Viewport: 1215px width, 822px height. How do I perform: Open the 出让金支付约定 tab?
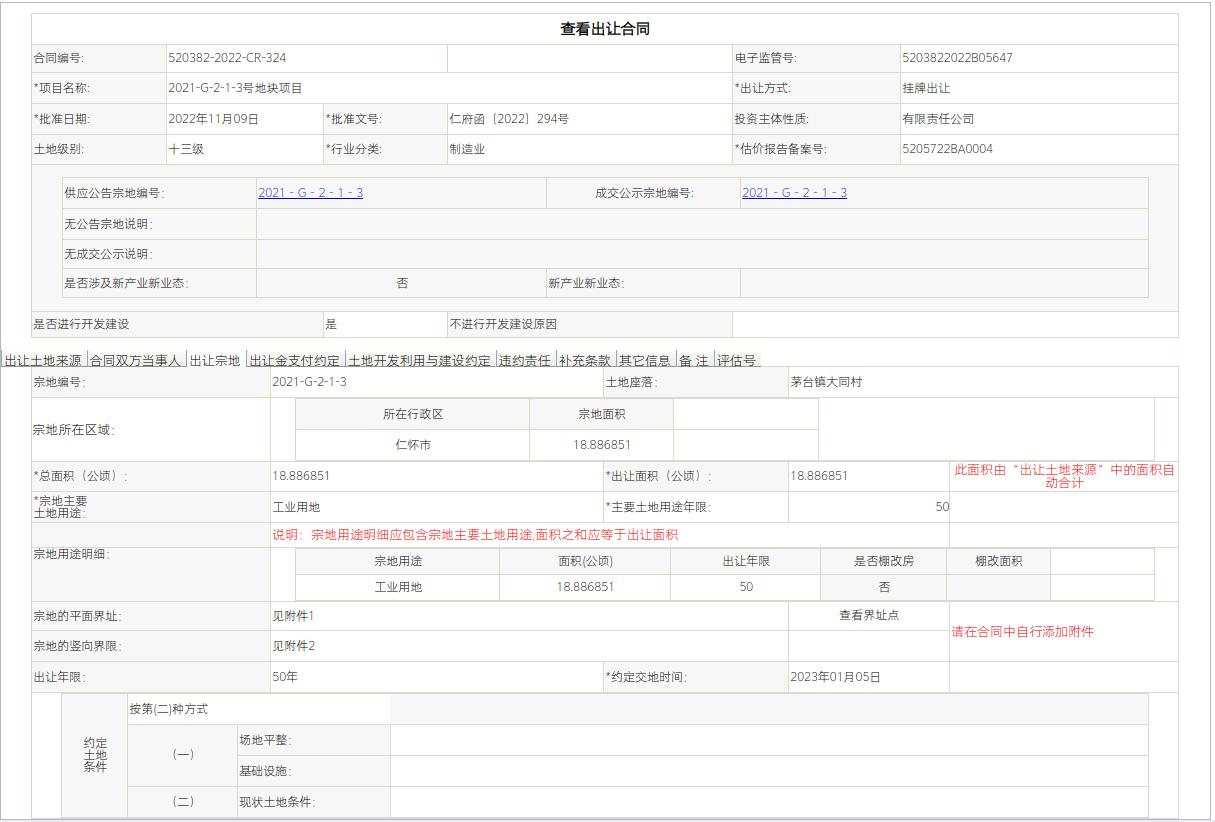click(x=295, y=360)
